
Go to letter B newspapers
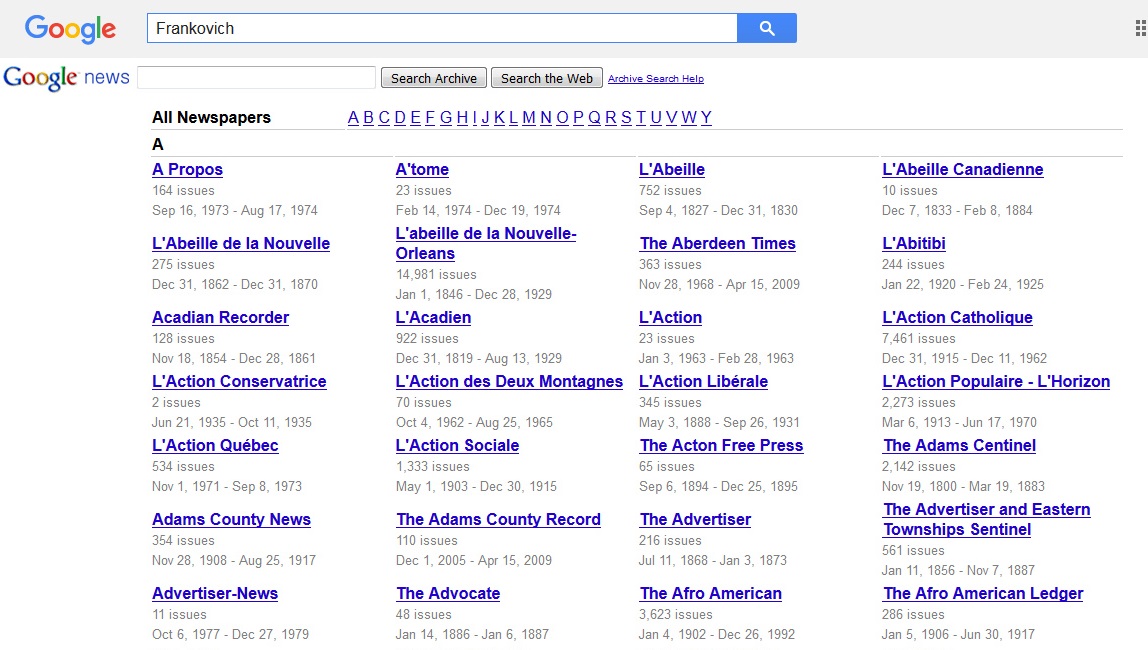pyautogui.click(x=368, y=118)
